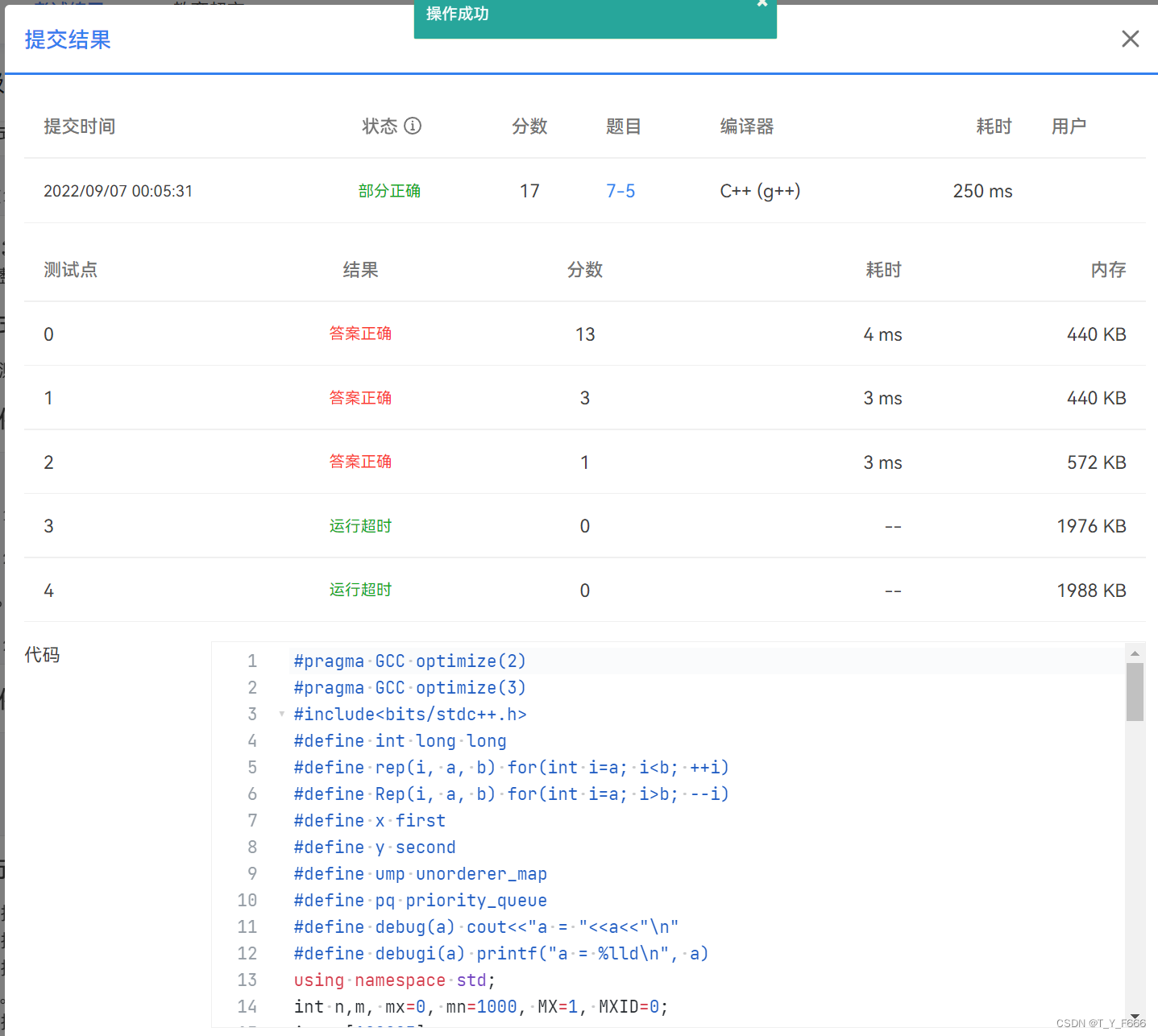Click code line #define y second
The width and height of the screenshot is (1158, 1036).
[375, 847]
